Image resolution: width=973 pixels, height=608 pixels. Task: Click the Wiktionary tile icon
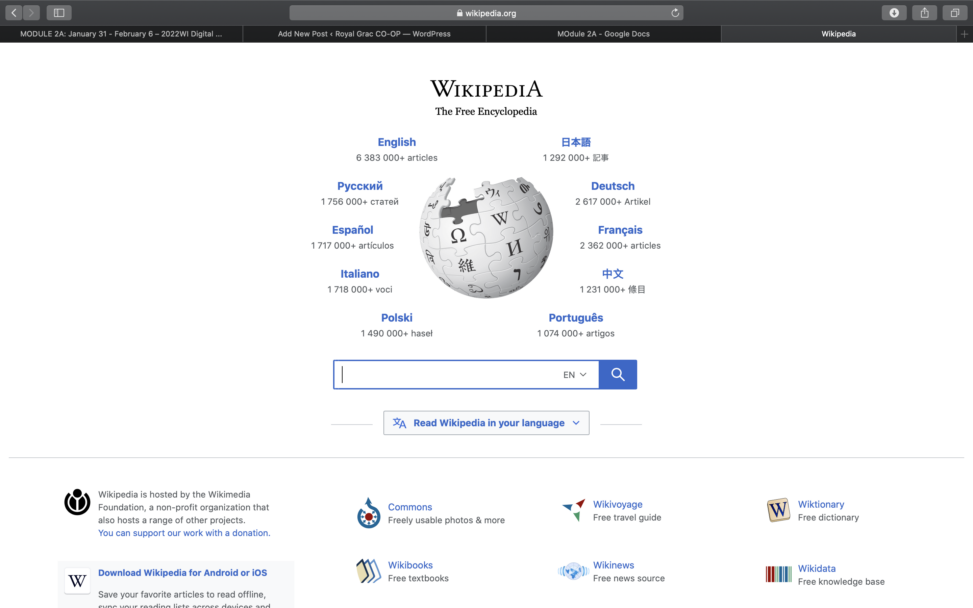click(x=778, y=510)
